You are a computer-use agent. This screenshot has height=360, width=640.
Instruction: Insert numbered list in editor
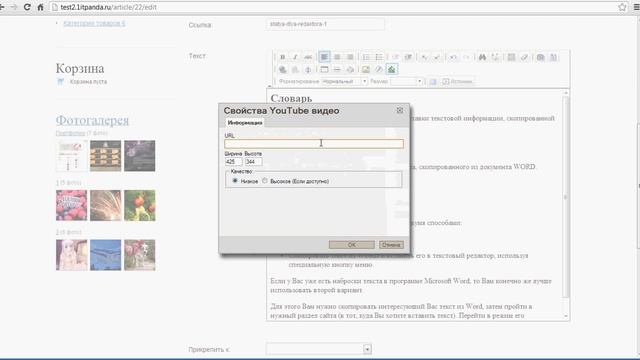tap(366, 57)
